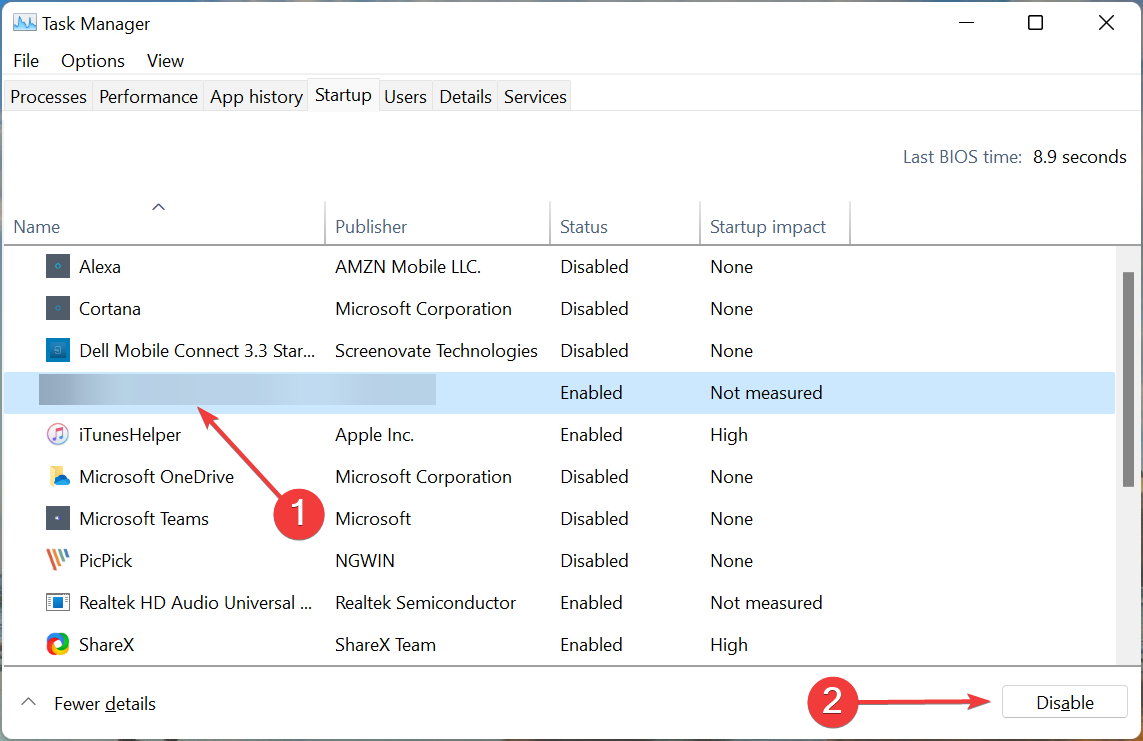Viewport: 1143px width, 741px height.
Task: Switch to the Details tab
Action: 465,97
